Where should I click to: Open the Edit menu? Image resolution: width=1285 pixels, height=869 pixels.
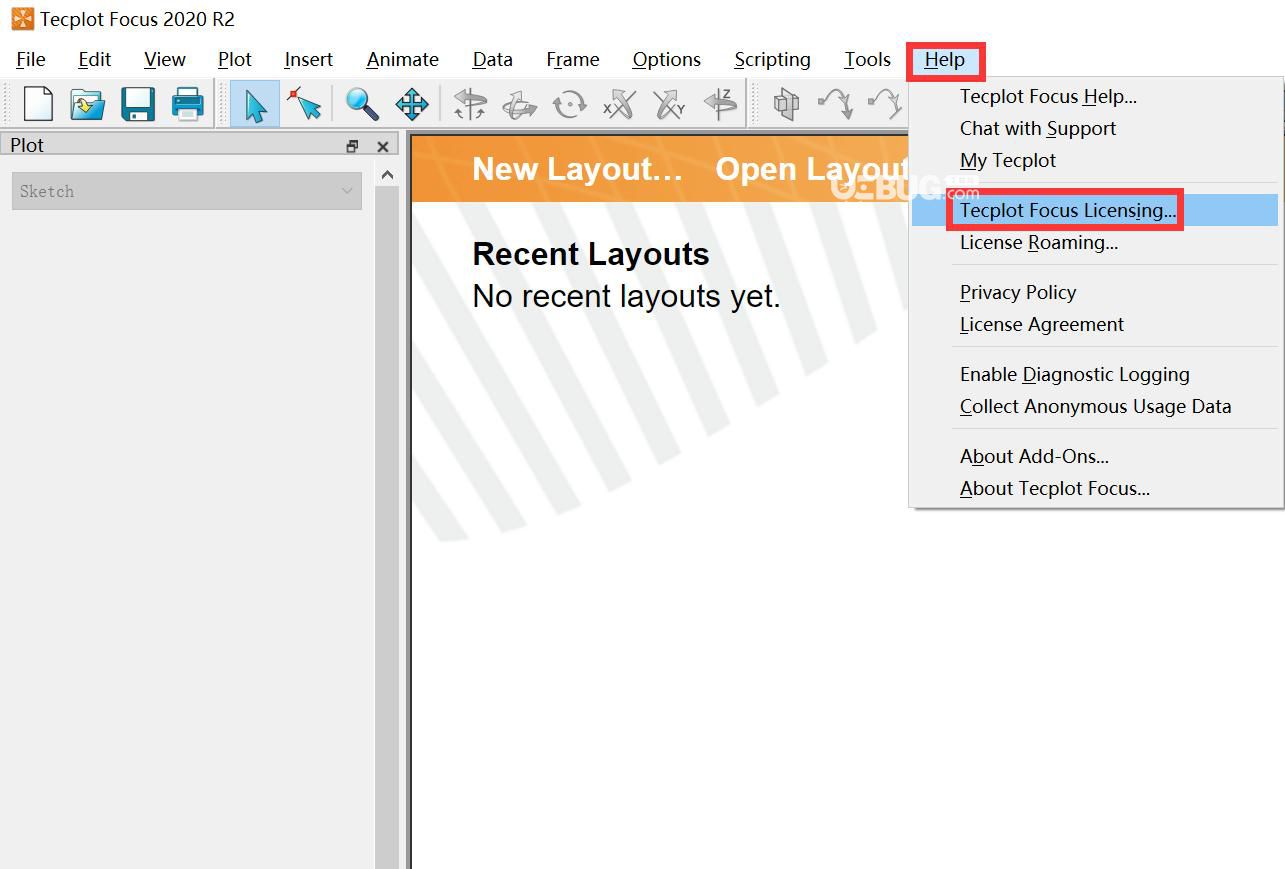click(x=95, y=60)
